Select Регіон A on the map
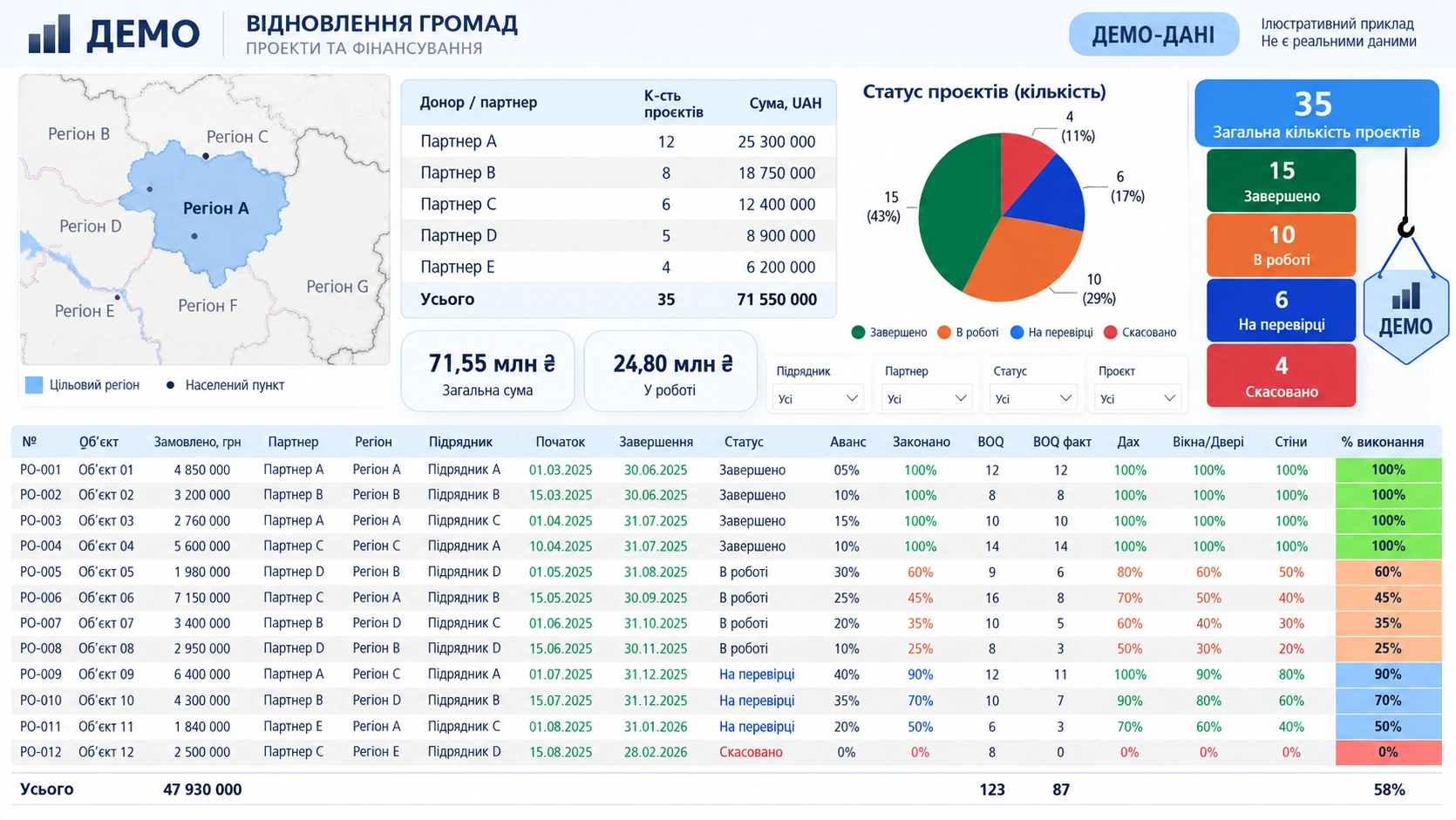The width and height of the screenshot is (1456, 820). (216, 208)
